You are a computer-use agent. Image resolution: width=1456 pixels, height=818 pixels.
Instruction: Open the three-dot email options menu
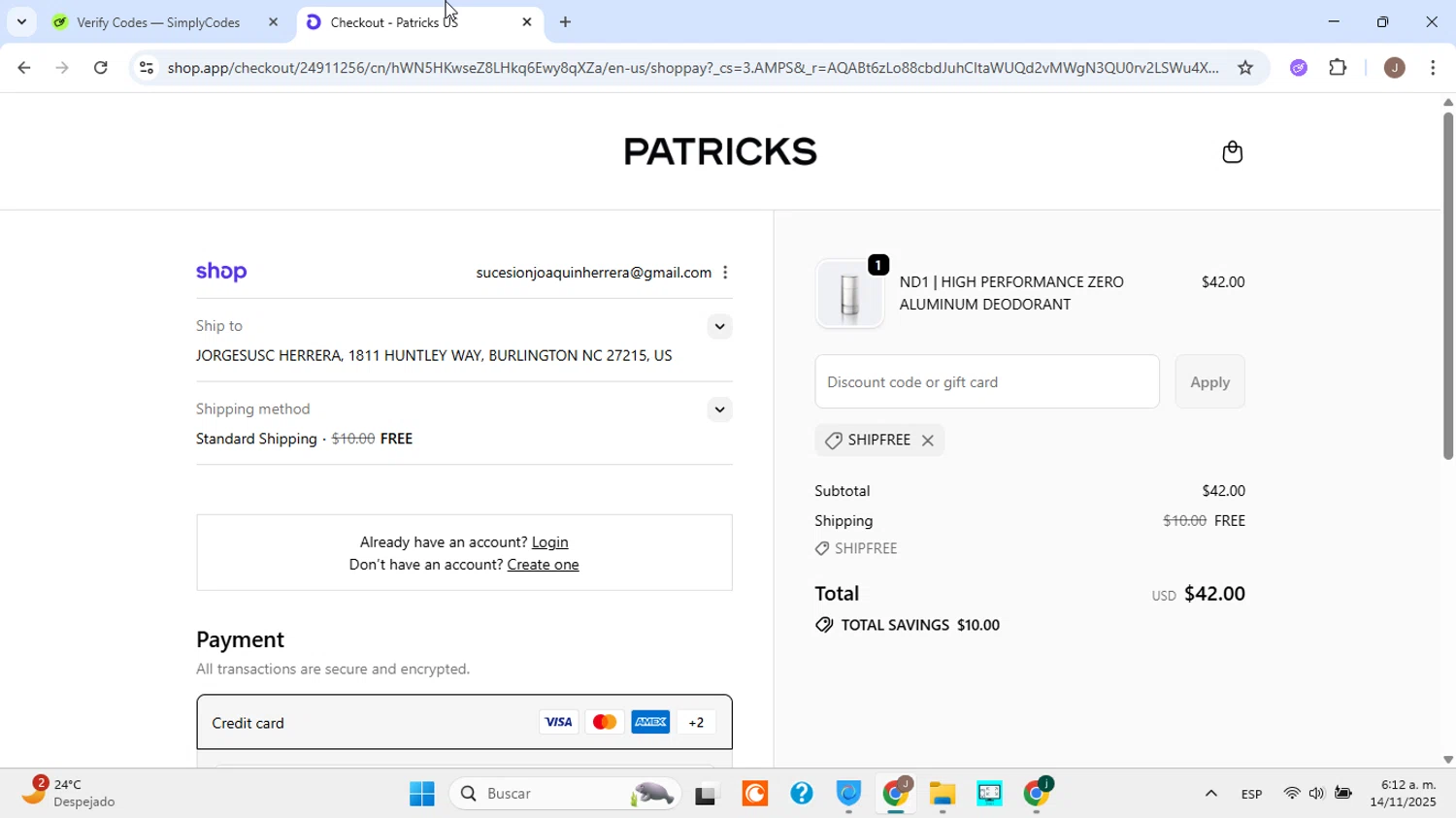tap(725, 273)
